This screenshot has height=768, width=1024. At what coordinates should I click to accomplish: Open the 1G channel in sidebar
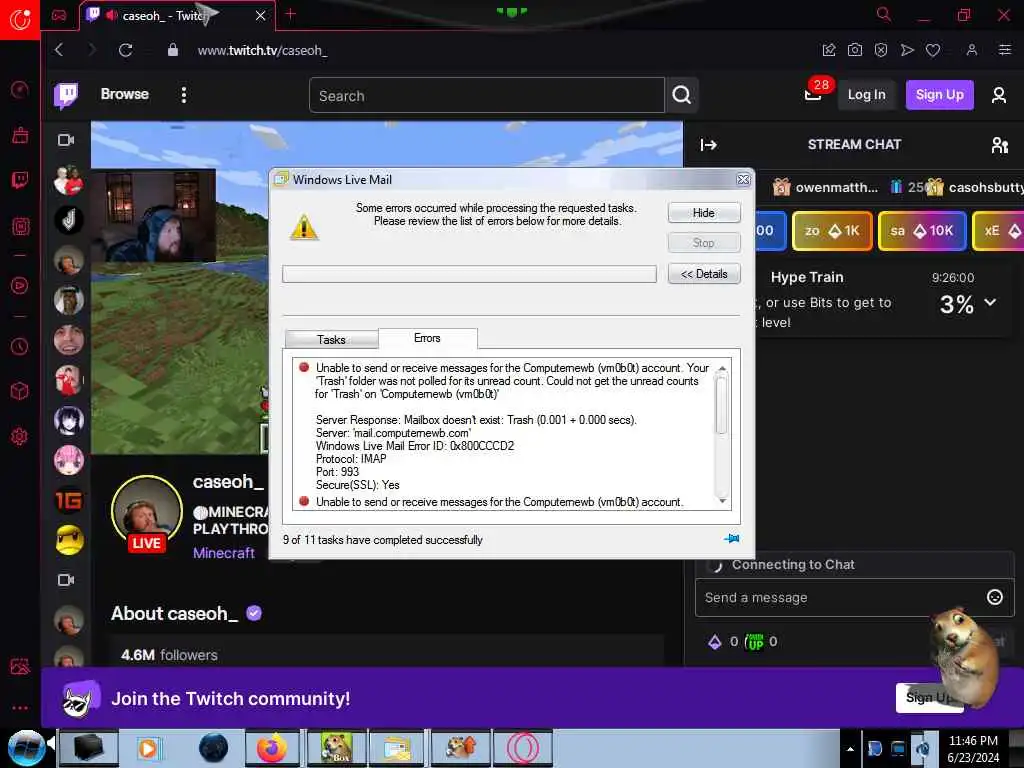(x=69, y=500)
